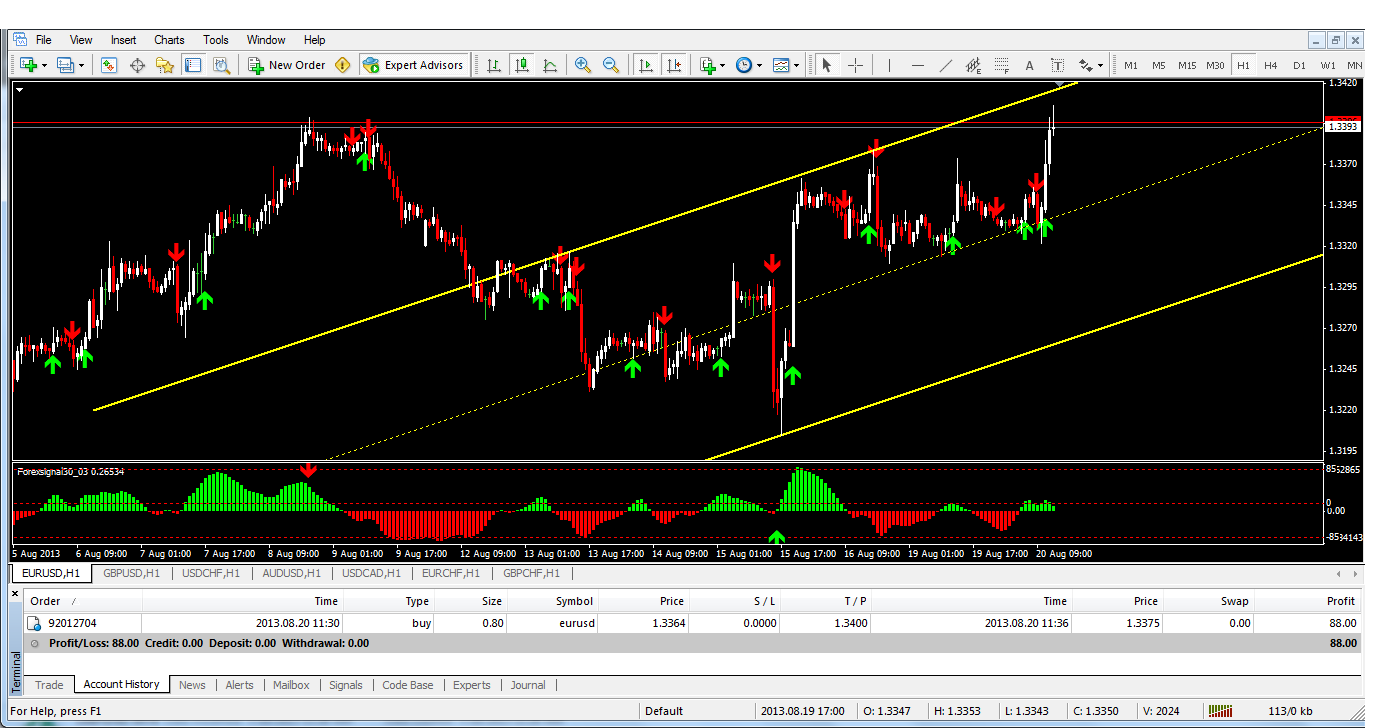Switch timeframe to M5
The width and height of the screenshot is (1373, 728).
point(1158,65)
